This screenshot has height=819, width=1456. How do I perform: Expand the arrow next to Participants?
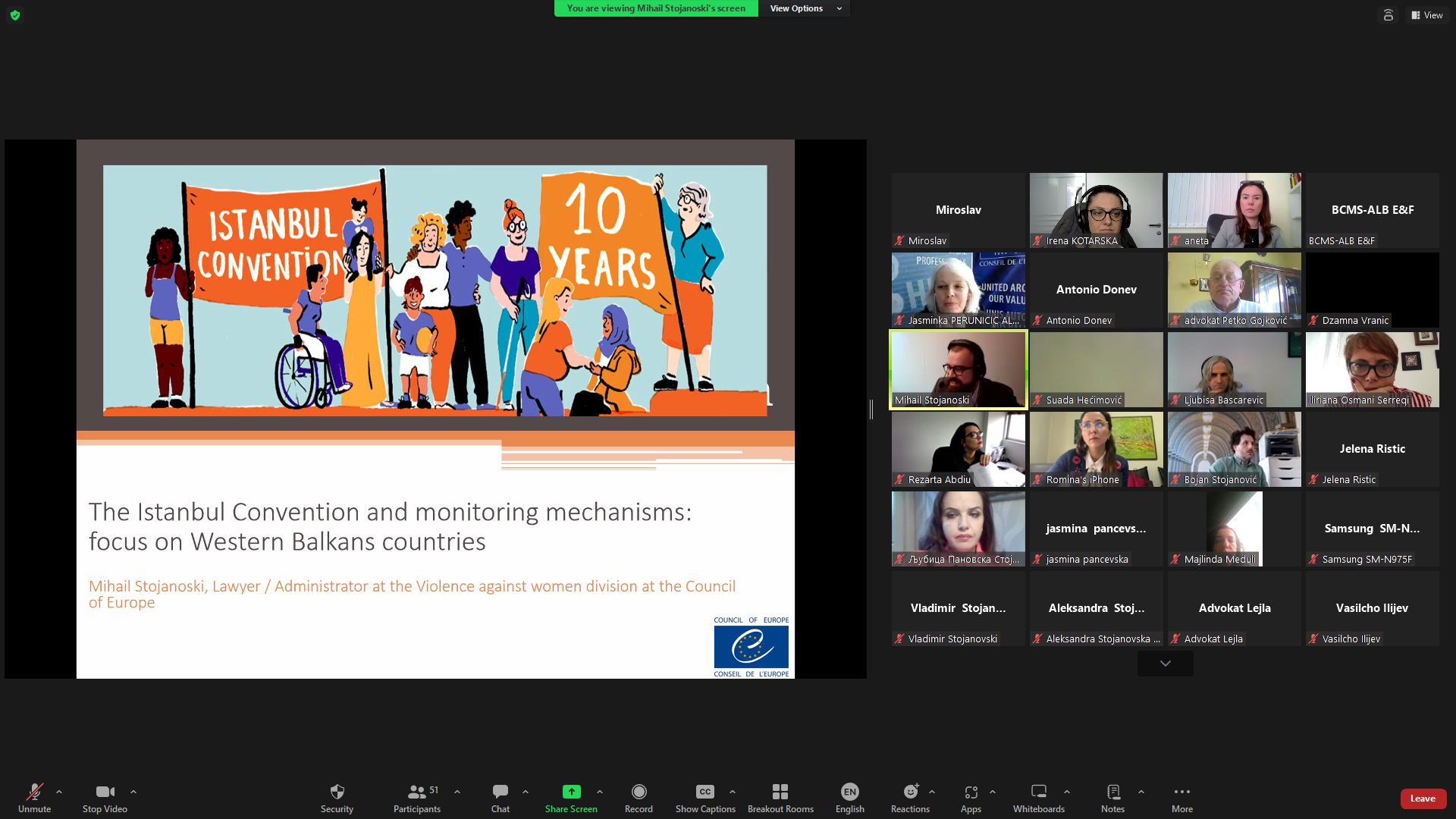click(x=457, y=792)
